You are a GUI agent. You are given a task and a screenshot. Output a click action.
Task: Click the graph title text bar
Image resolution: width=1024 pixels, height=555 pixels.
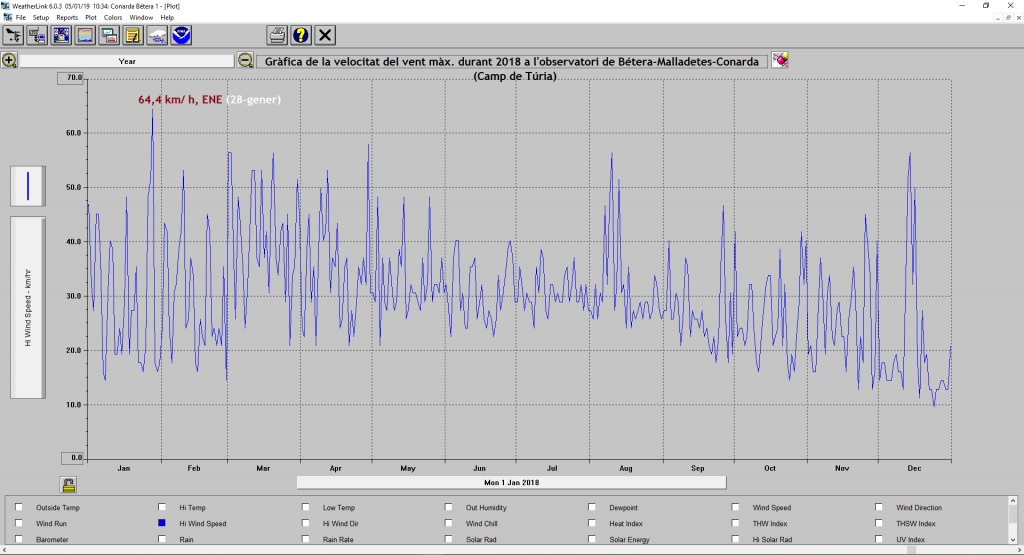click(511, 61)
